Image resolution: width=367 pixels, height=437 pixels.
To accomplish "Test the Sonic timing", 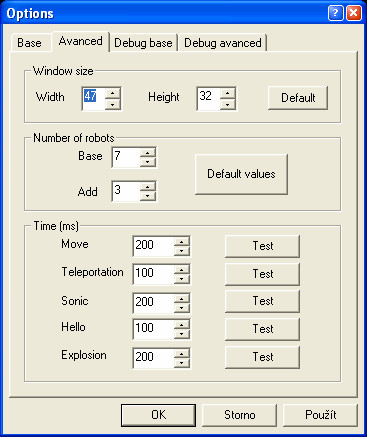I will pos(263,301).
